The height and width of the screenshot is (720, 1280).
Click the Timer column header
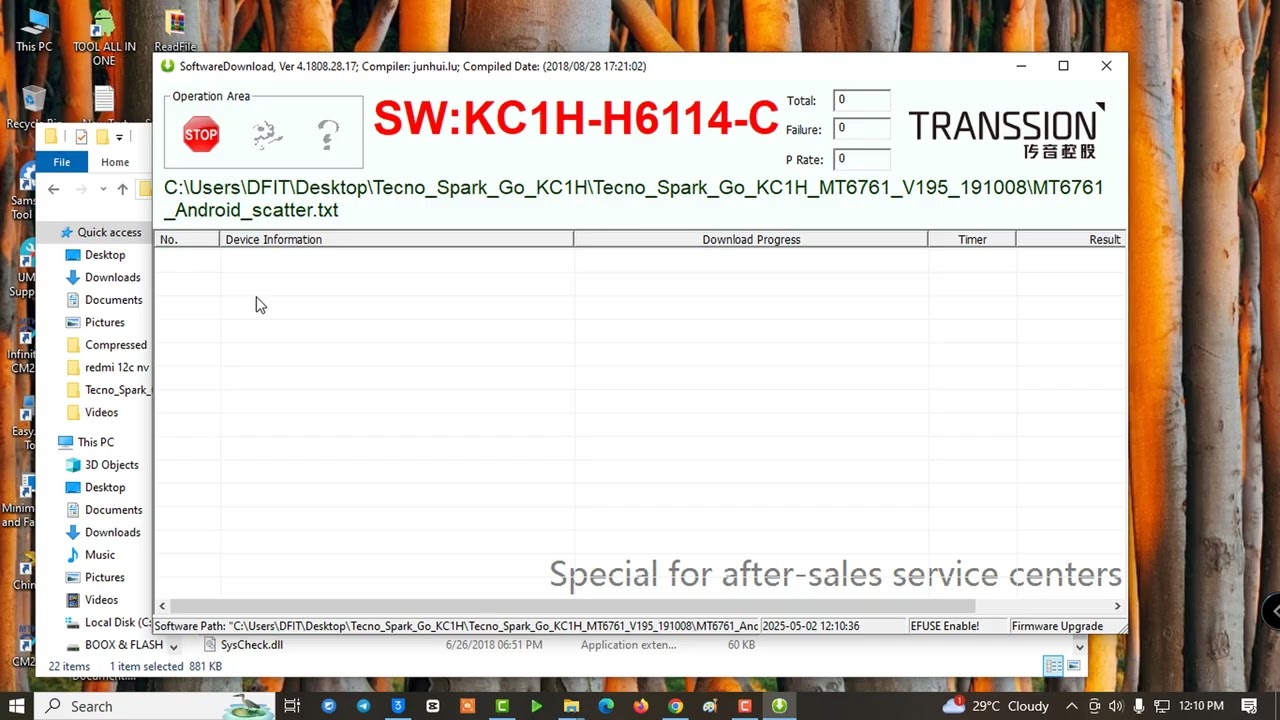(x=971, y=239)
